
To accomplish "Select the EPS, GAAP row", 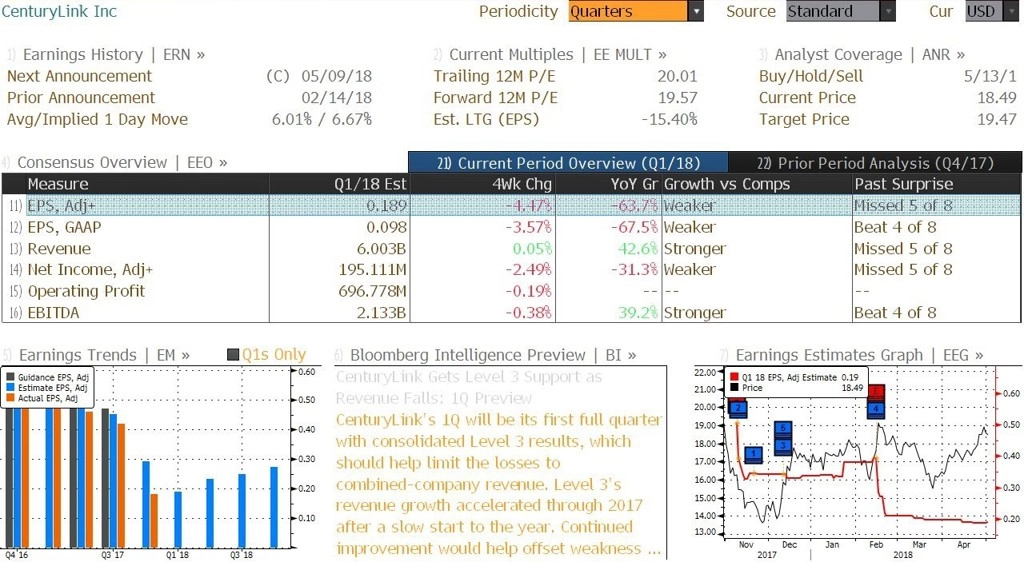I will tap(511, 227).
